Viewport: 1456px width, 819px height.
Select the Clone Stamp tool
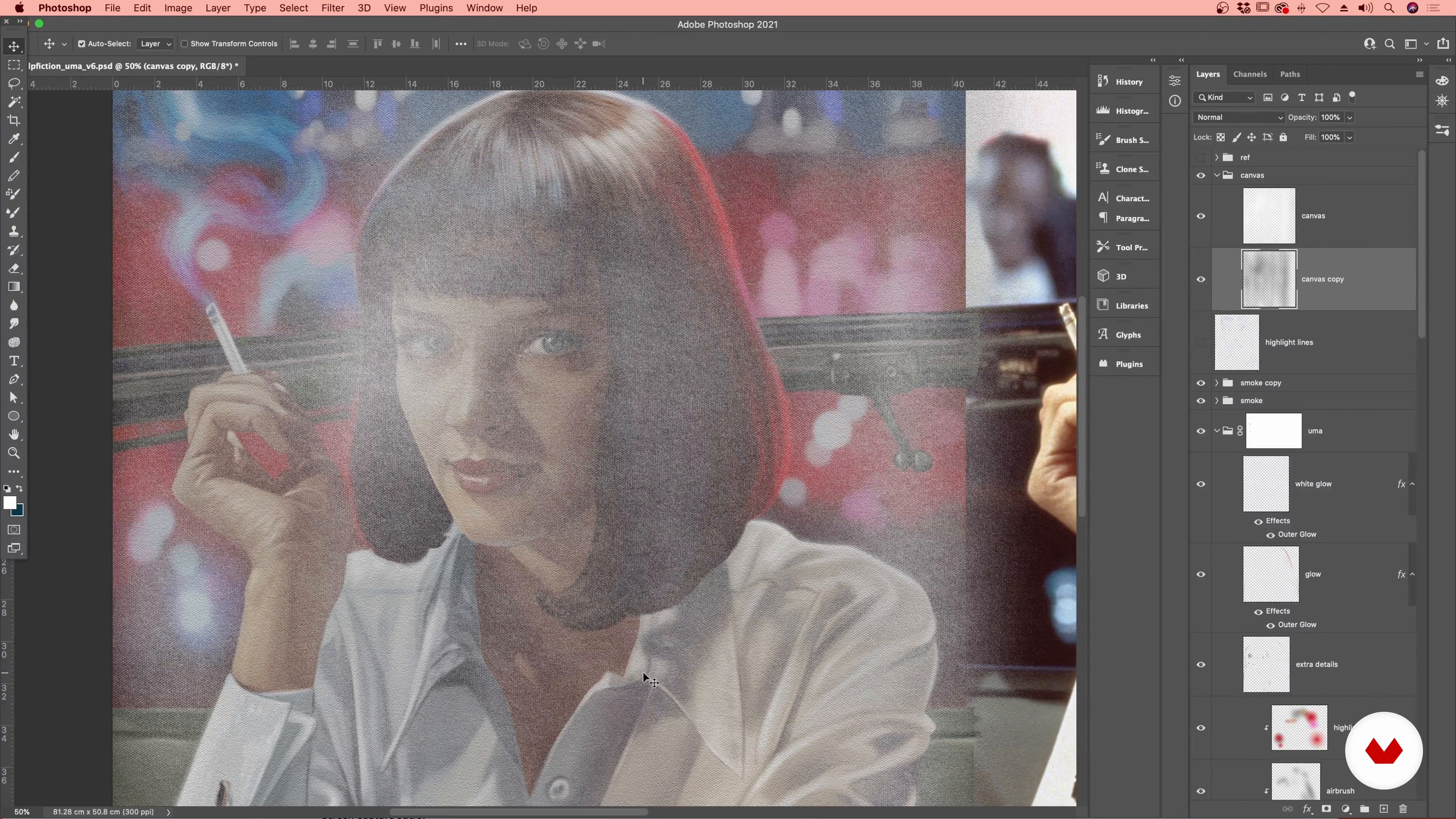[x=14, y=231]
